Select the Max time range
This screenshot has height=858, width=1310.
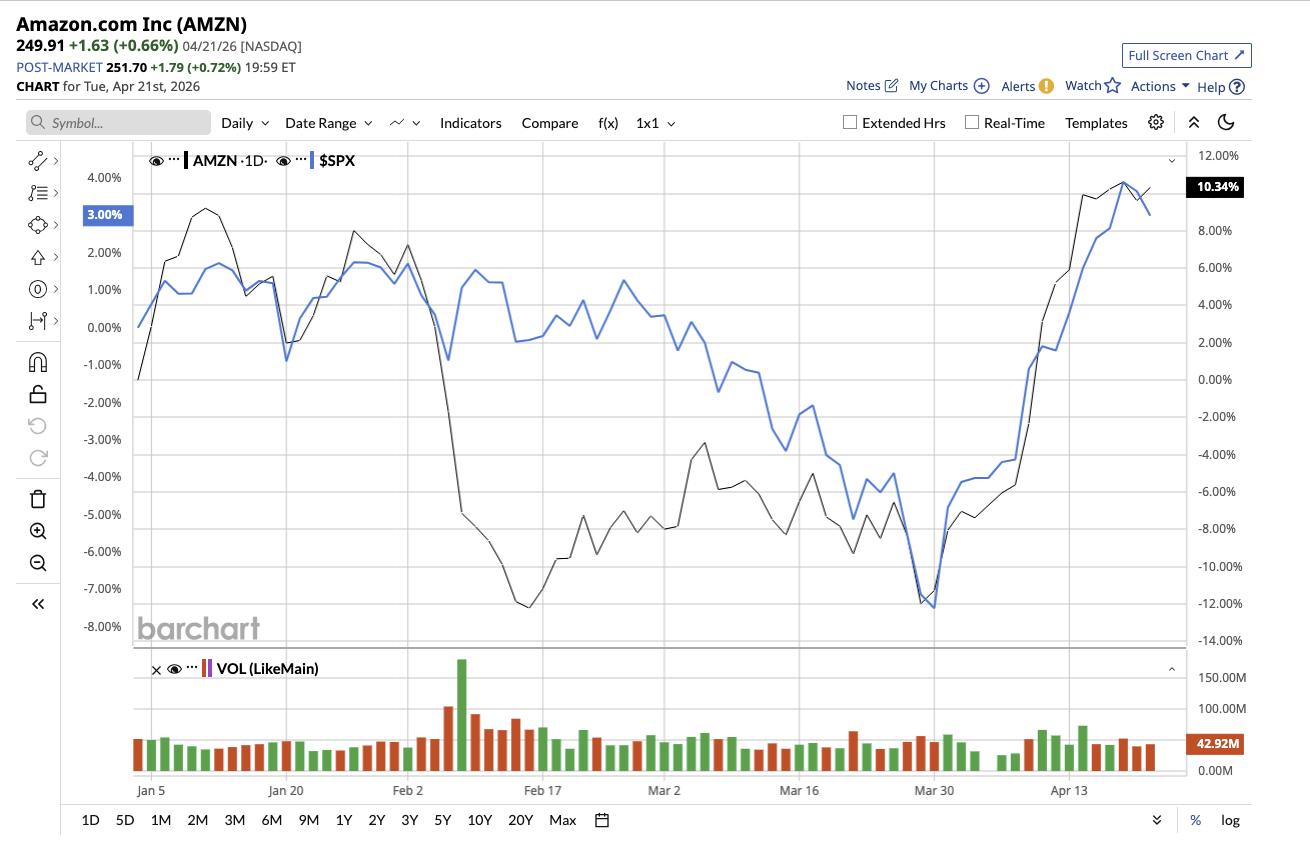[563, 820]
